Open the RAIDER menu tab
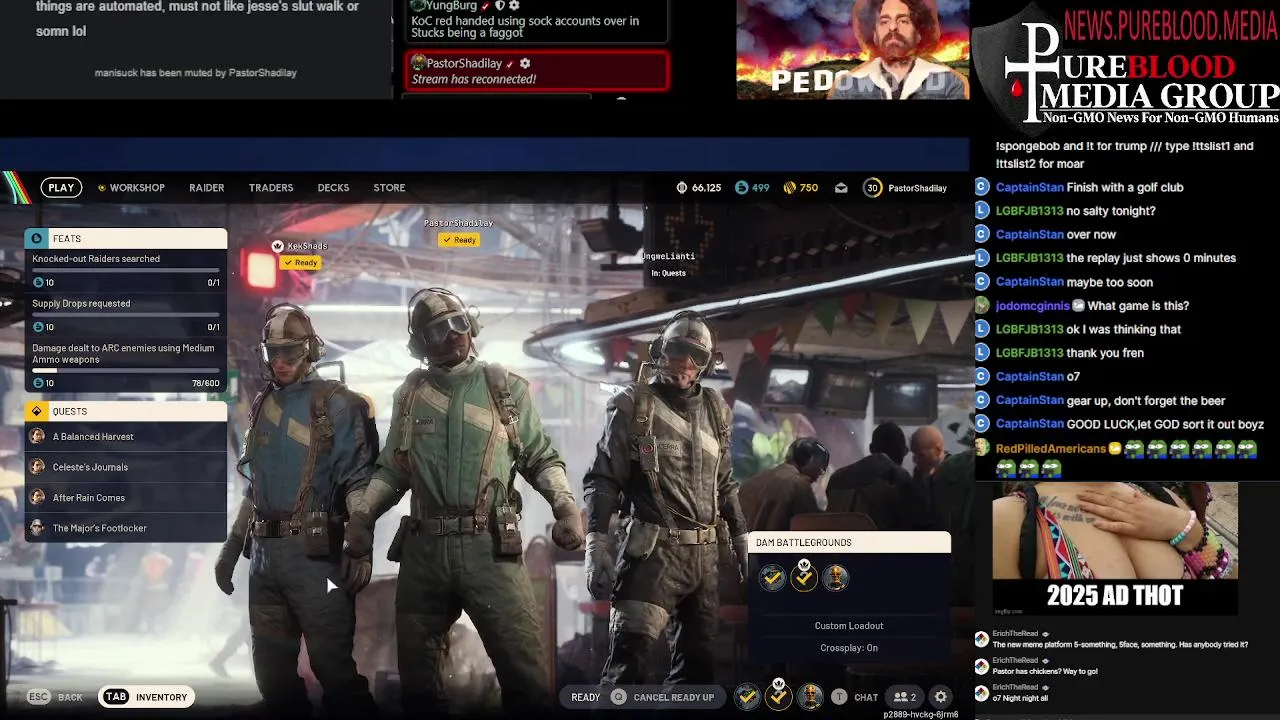 tap(207, 188)
